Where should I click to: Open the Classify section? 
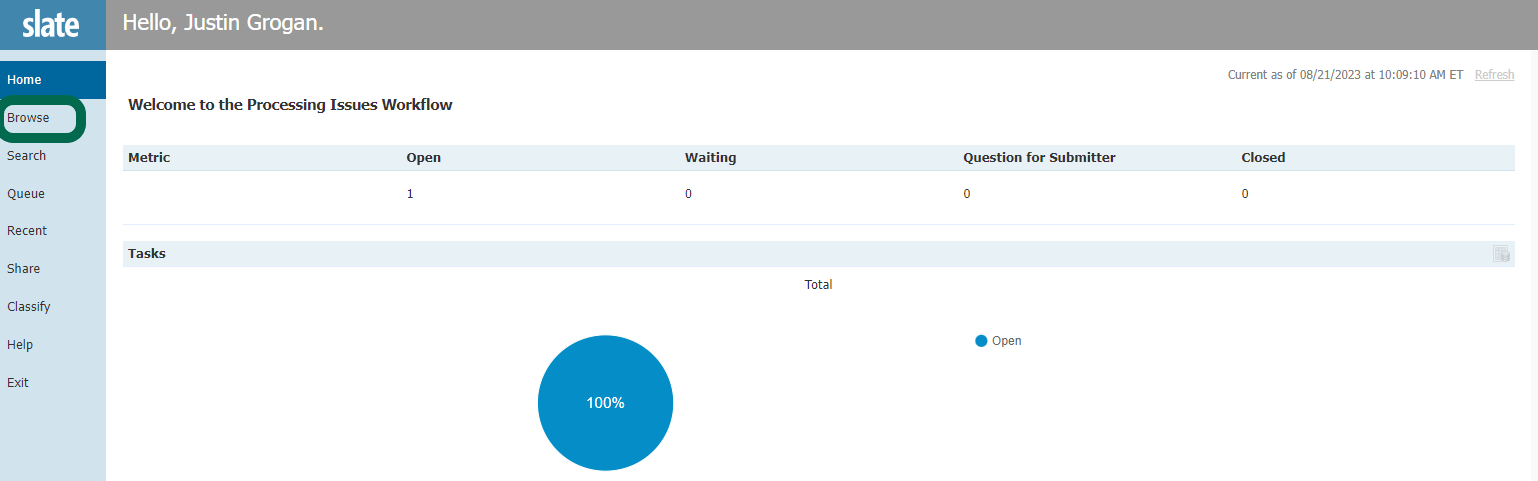(29, 307)
